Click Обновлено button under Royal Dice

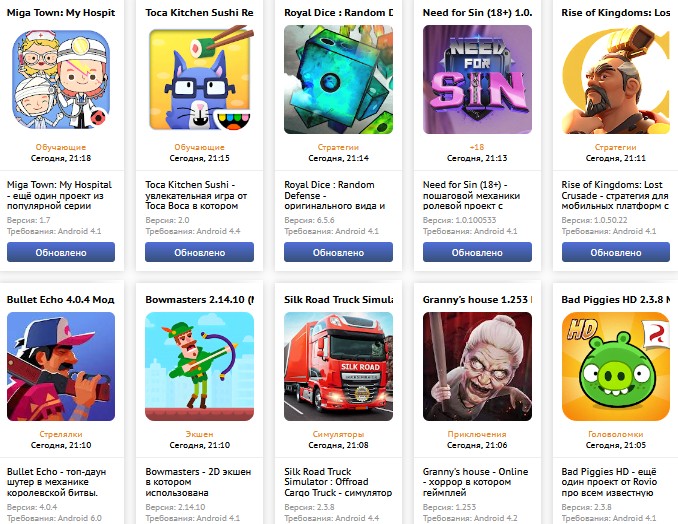[338, 252]
